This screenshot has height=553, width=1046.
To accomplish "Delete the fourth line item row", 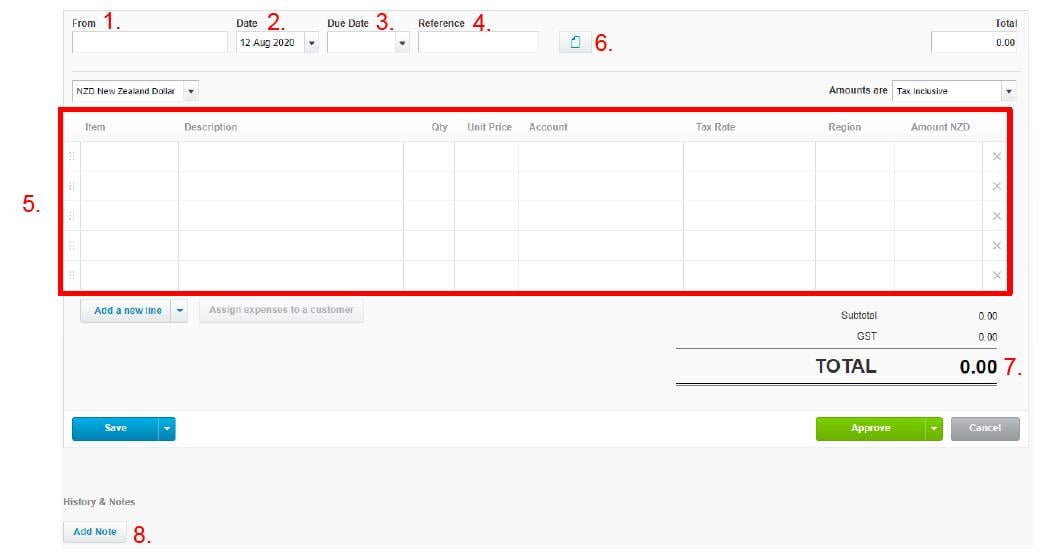I will [x=996, y=246].
